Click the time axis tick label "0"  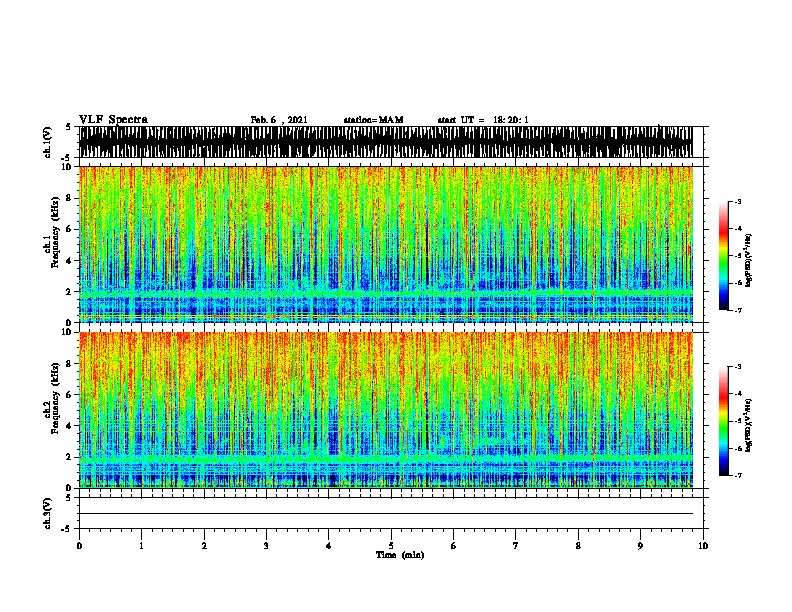click(x=79, y=546)
